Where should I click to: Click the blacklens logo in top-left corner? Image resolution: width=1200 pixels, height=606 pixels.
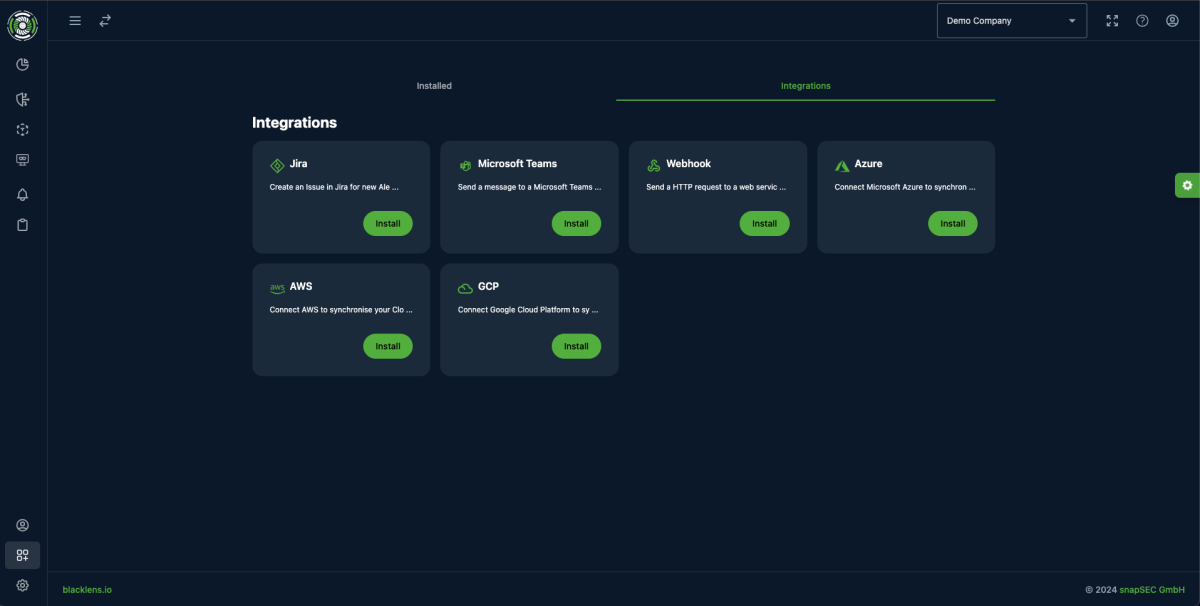coord(23,25)
